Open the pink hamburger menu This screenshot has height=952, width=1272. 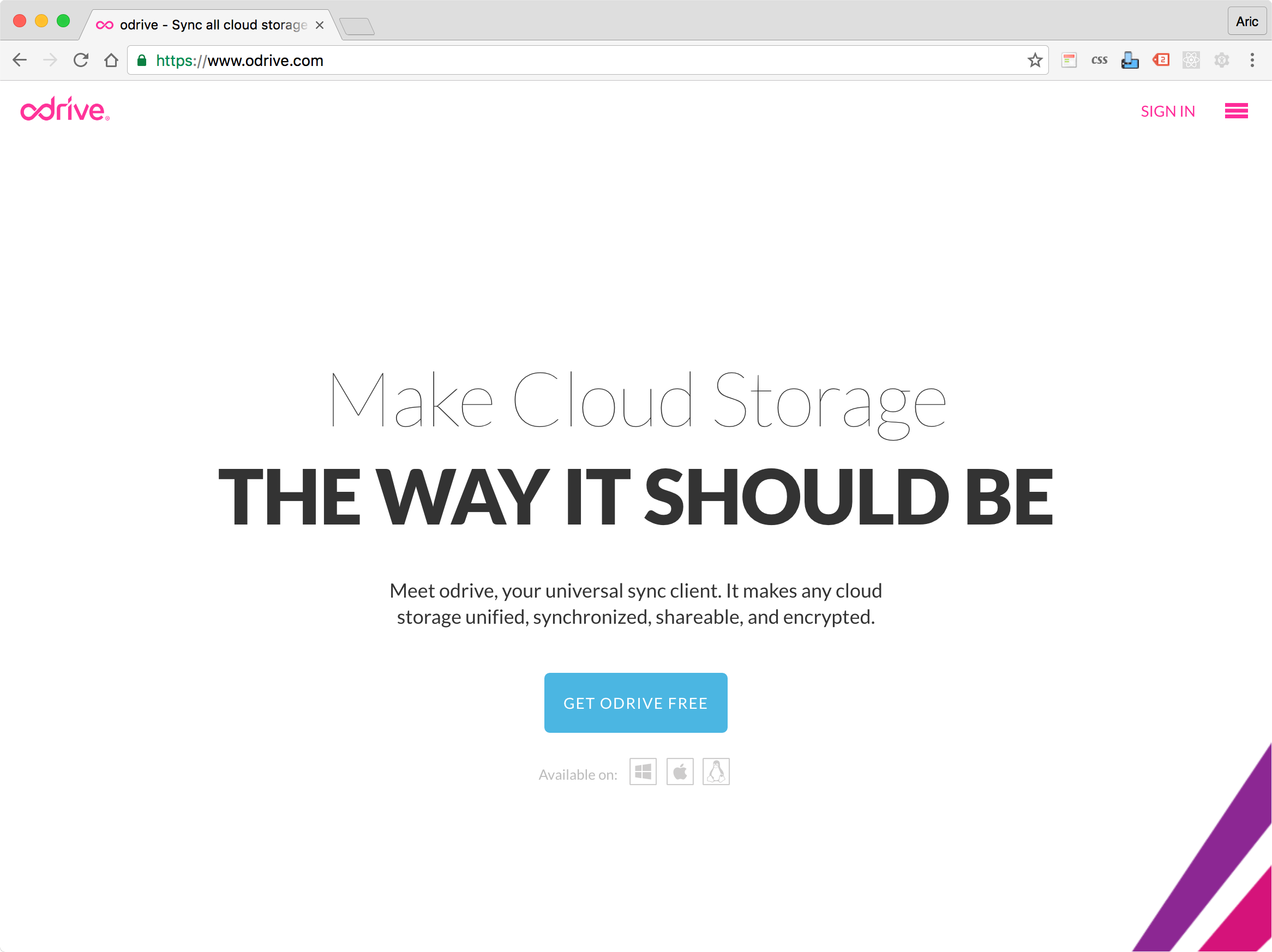[x=1236, y=111]
